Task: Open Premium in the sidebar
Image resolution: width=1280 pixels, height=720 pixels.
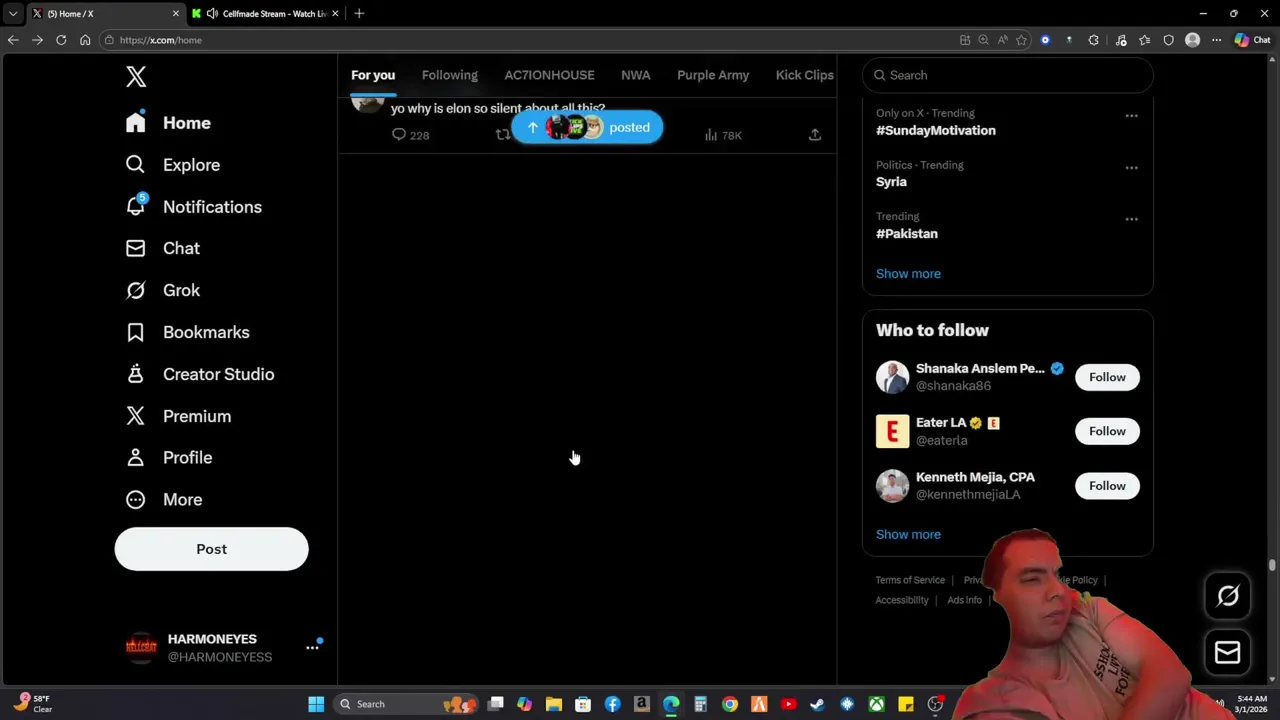Action: point(178,416)
